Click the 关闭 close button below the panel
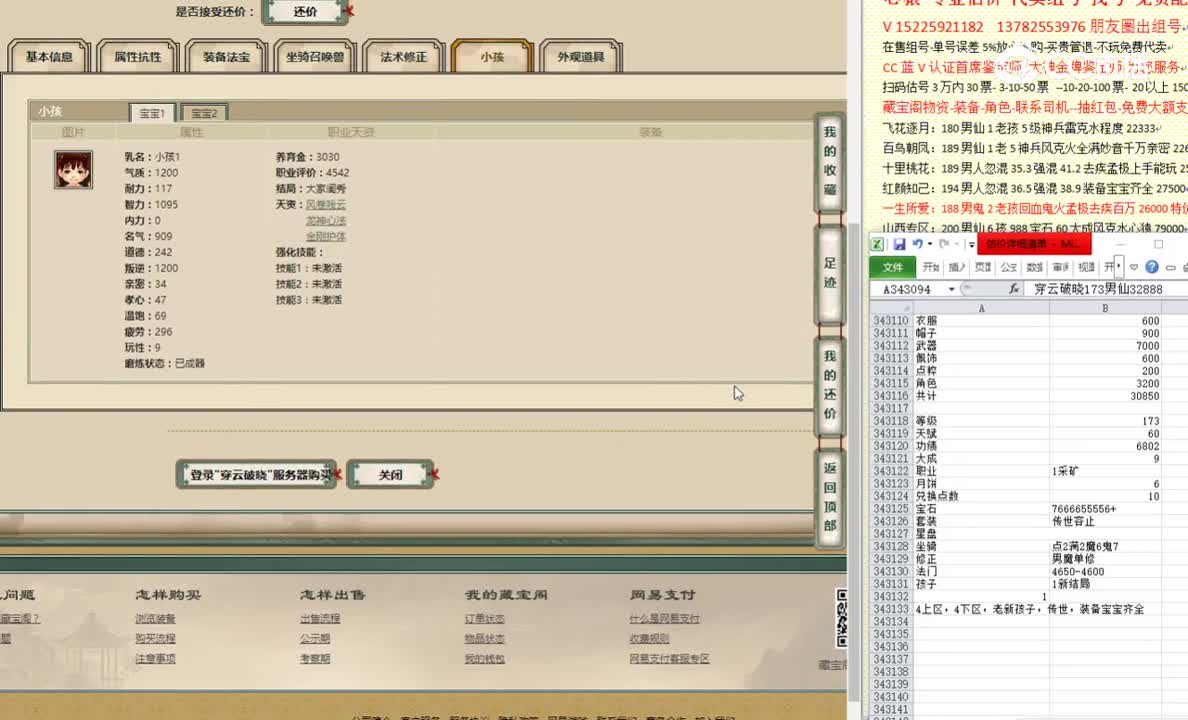This screenshot has width=1188, height=720. coord(390,474)
